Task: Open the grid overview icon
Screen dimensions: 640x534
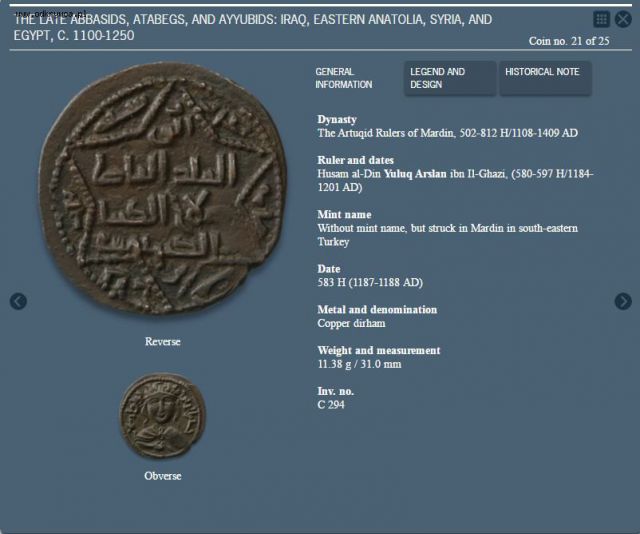Action: tap(601, 19)
